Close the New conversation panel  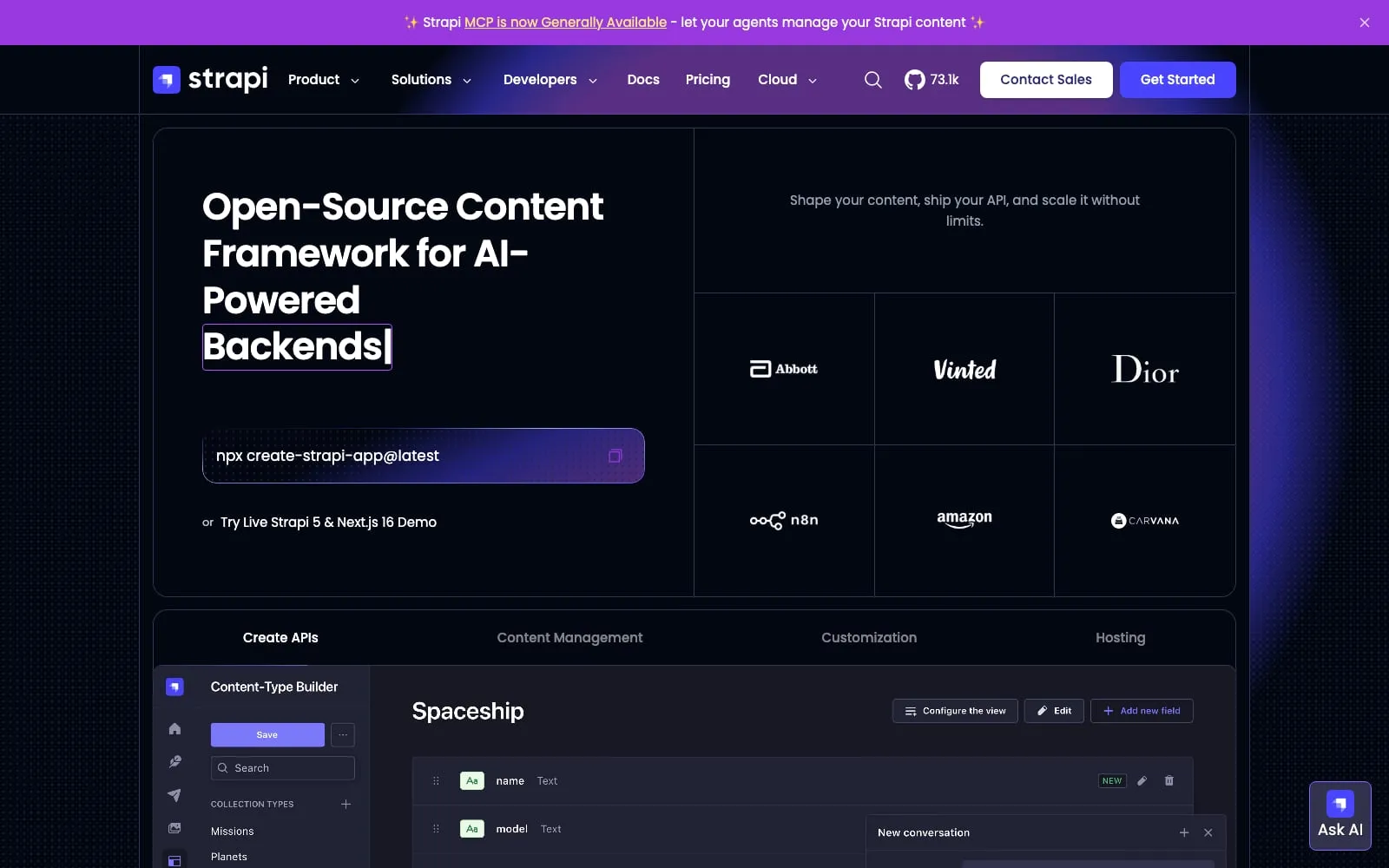(x=1208, y=832)
